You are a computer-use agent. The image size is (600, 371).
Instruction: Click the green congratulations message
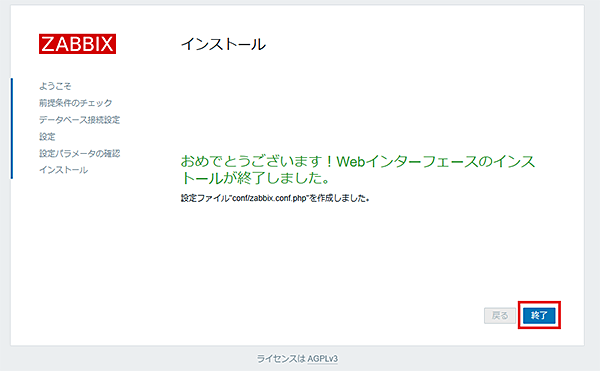pyautogui.click(x=358, y=169)
